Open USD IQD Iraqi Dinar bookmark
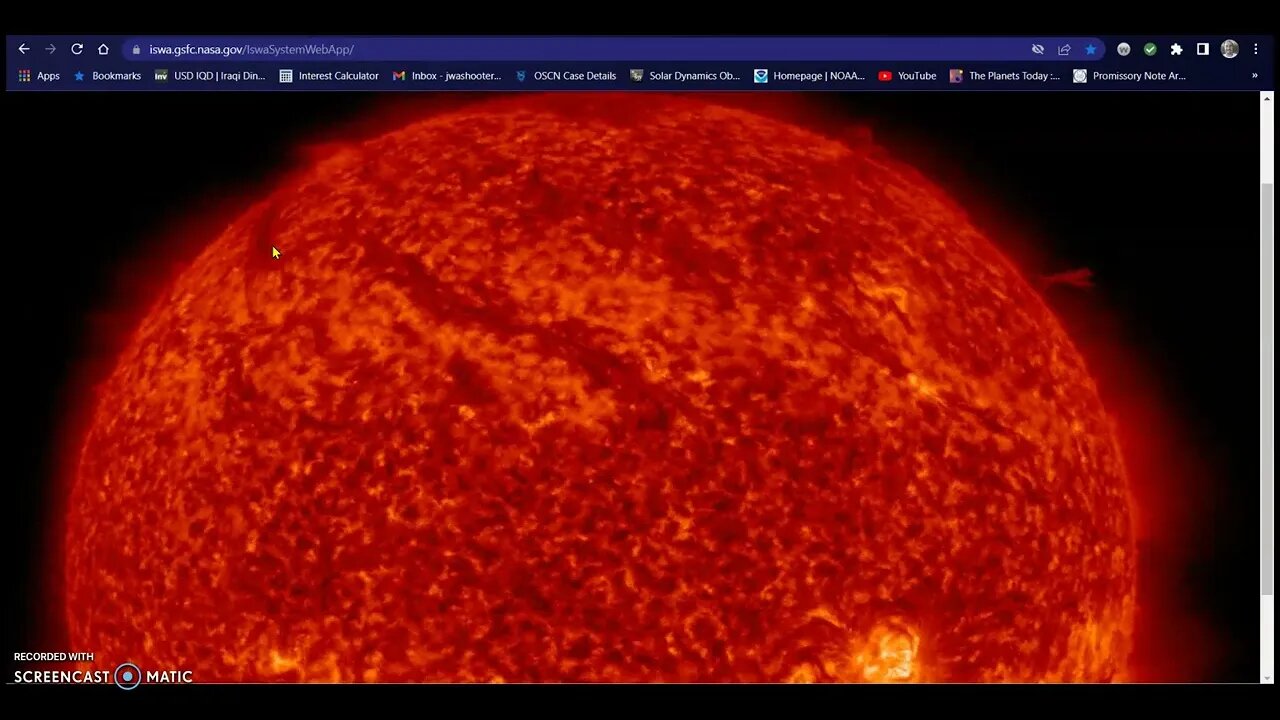 tap(210, 76)
